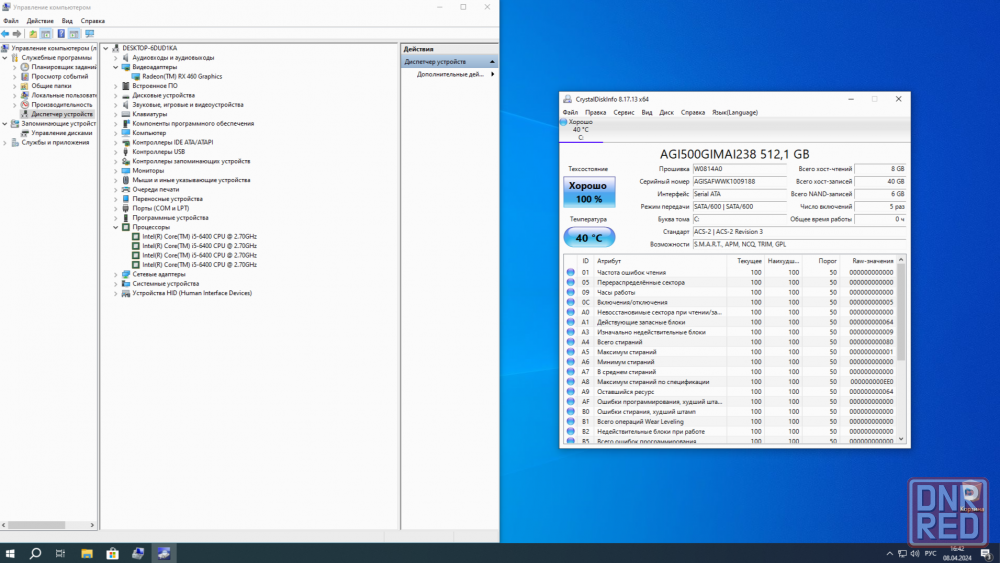
Task: Open the Microsoft Store taskbar icon
Action: (113, 553)
